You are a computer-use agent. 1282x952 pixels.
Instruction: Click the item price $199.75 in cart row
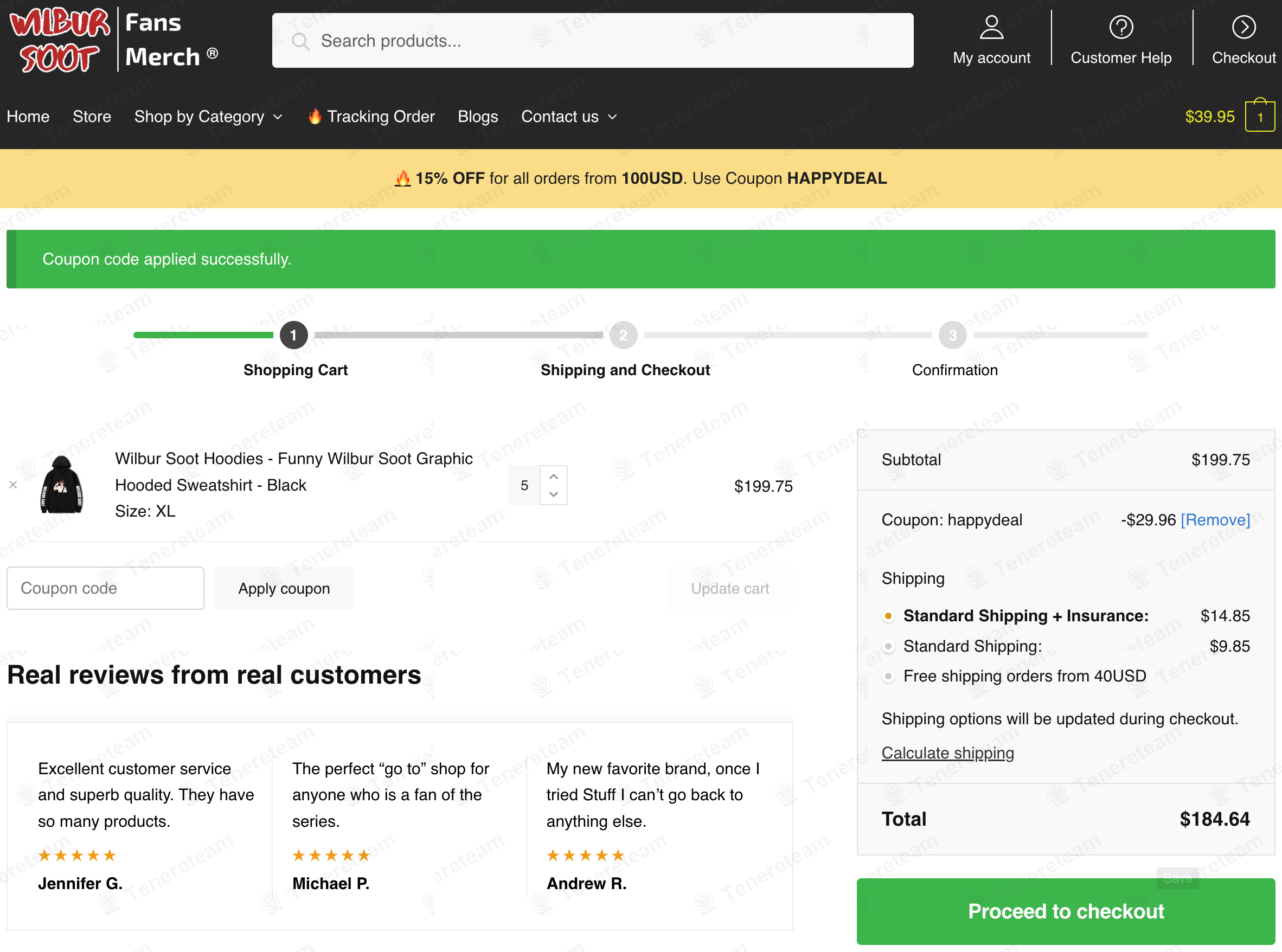pyautogui.click(x=763, y=486)
